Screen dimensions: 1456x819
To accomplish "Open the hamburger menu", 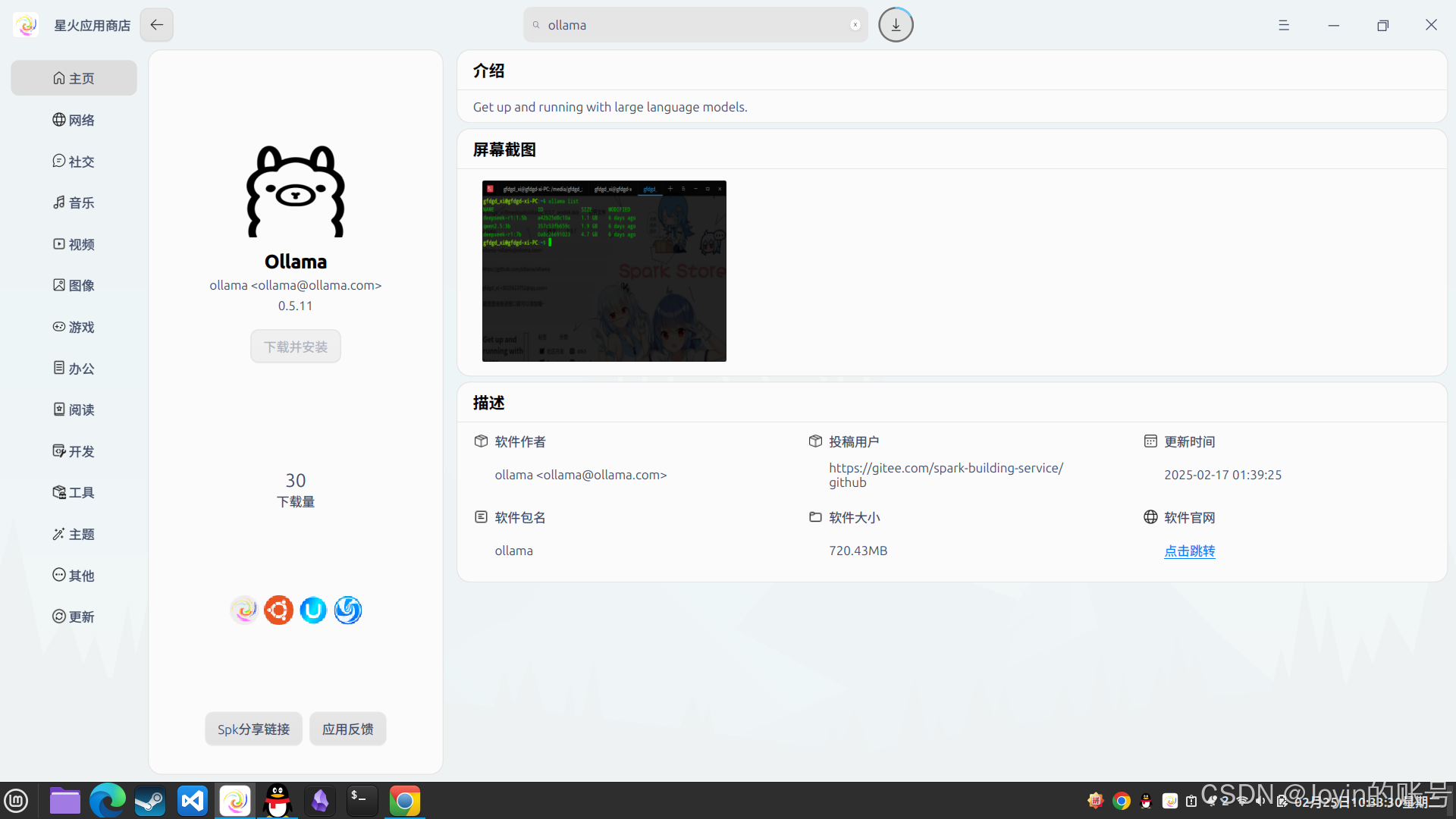I will tap(1284, 25).
